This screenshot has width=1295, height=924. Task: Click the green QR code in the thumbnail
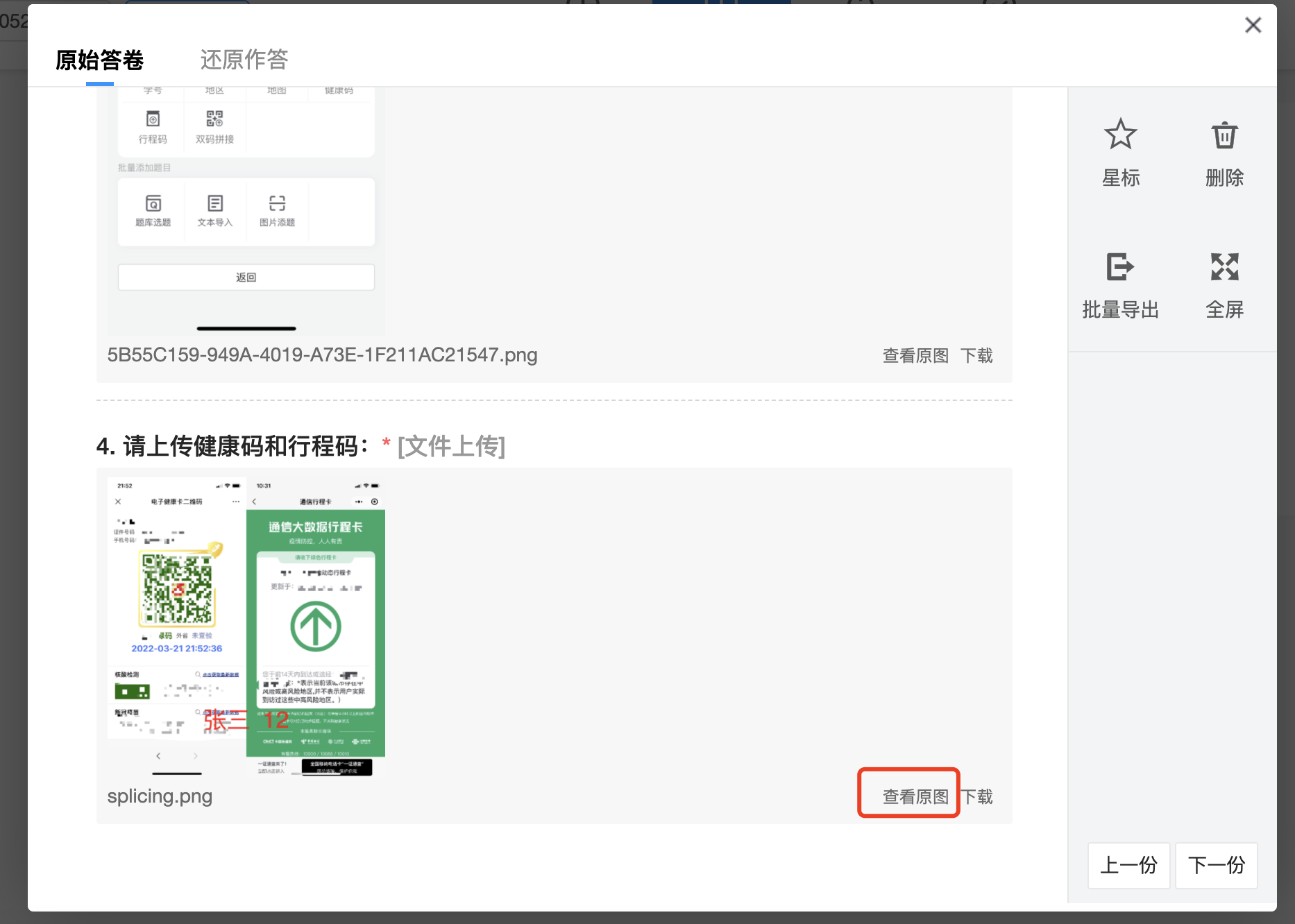pos(177,588)
